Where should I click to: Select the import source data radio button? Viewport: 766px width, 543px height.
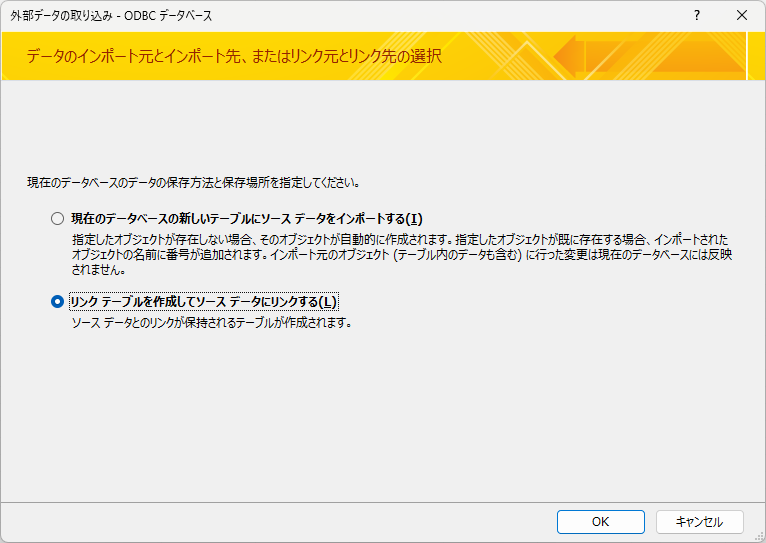pyautogui.click(x=57, y=219)
